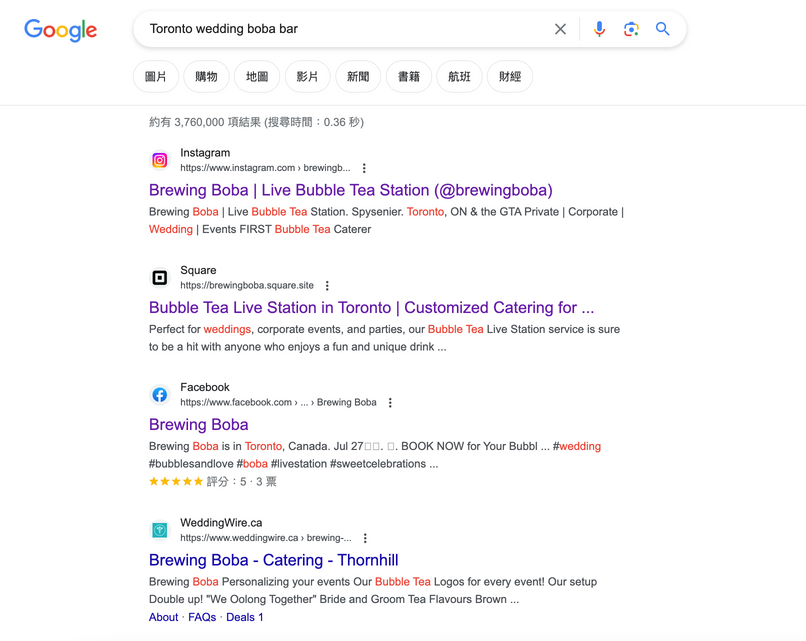806x641 pixels.
Task: Open Google Lens image search
Action: click(631, 29)
